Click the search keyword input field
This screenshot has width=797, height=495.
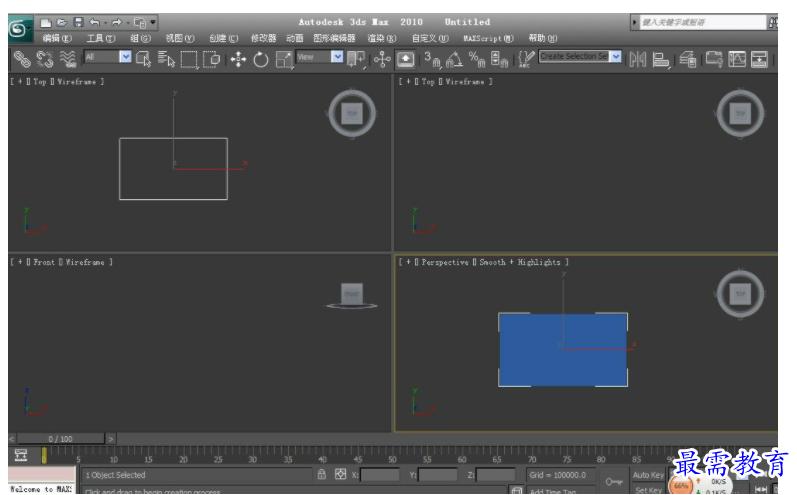(x=702, y=22)
